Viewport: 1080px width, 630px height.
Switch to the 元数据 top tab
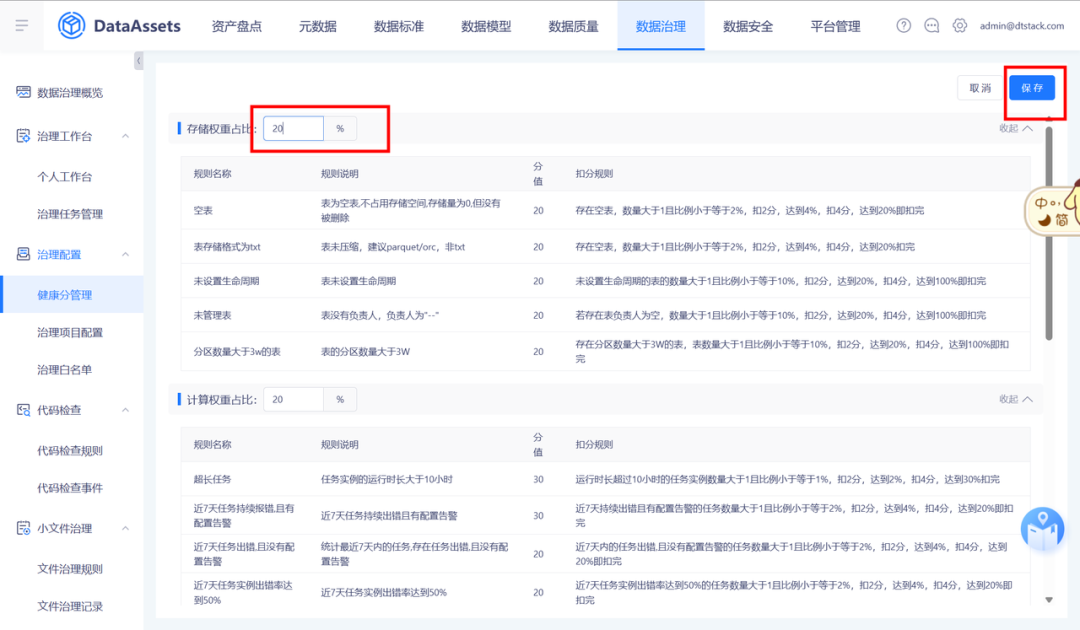317,26
